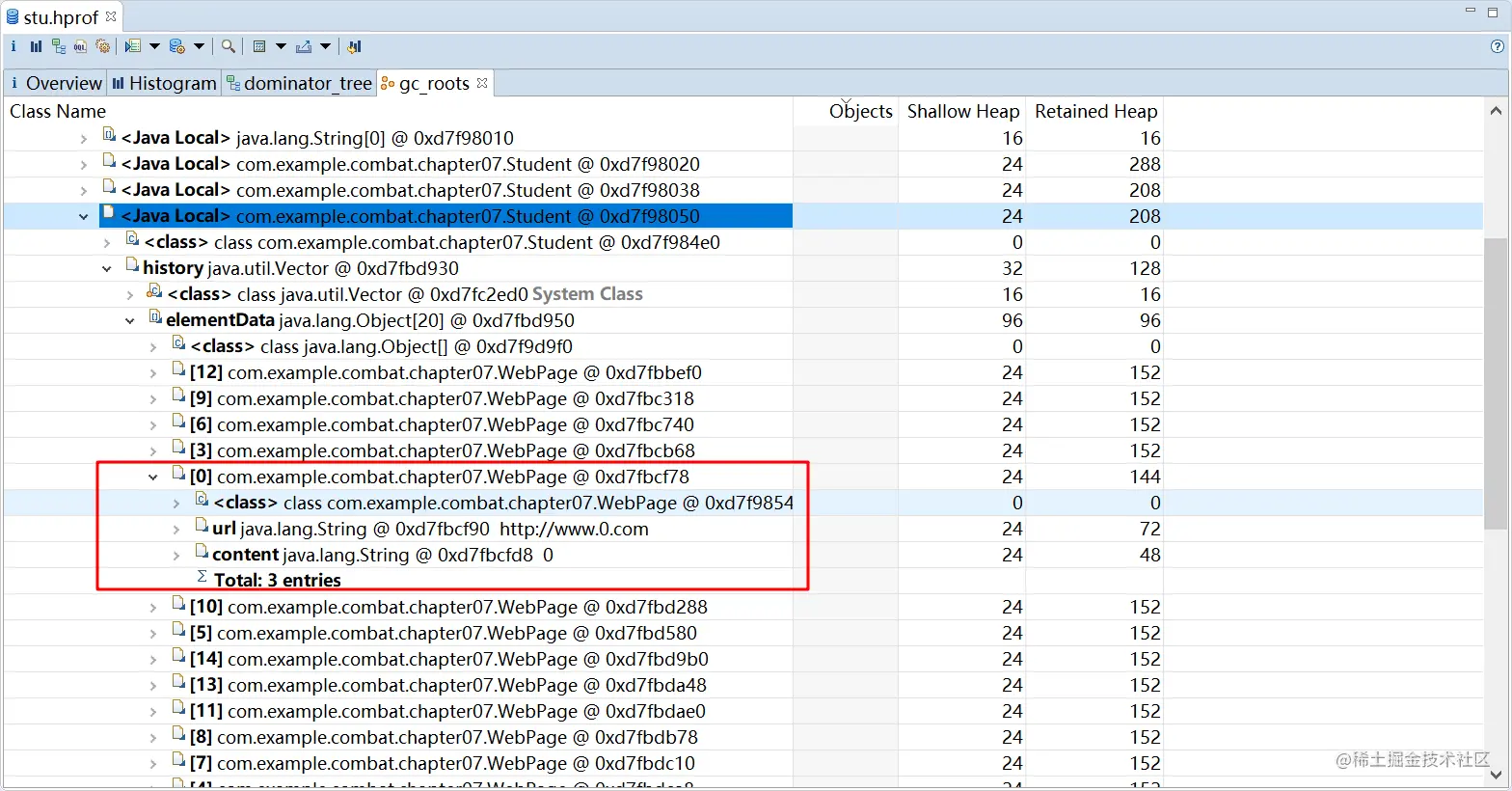The height and width of the screenshot is (791, 1512).
Task: Sort by the Objects column header
Action: [846, 111]
